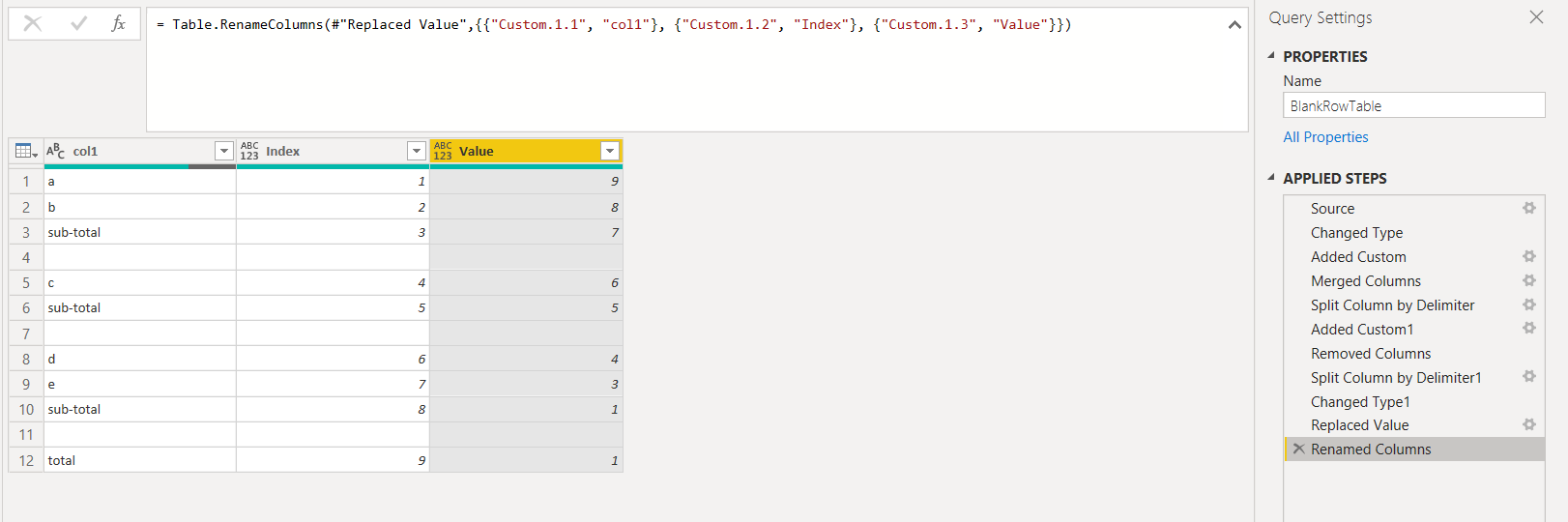This screenshot has height=522, width=1568.
Task: Delete the Renamed Columns step with X
Action: pyautogui.click(x=1298, y=449)
